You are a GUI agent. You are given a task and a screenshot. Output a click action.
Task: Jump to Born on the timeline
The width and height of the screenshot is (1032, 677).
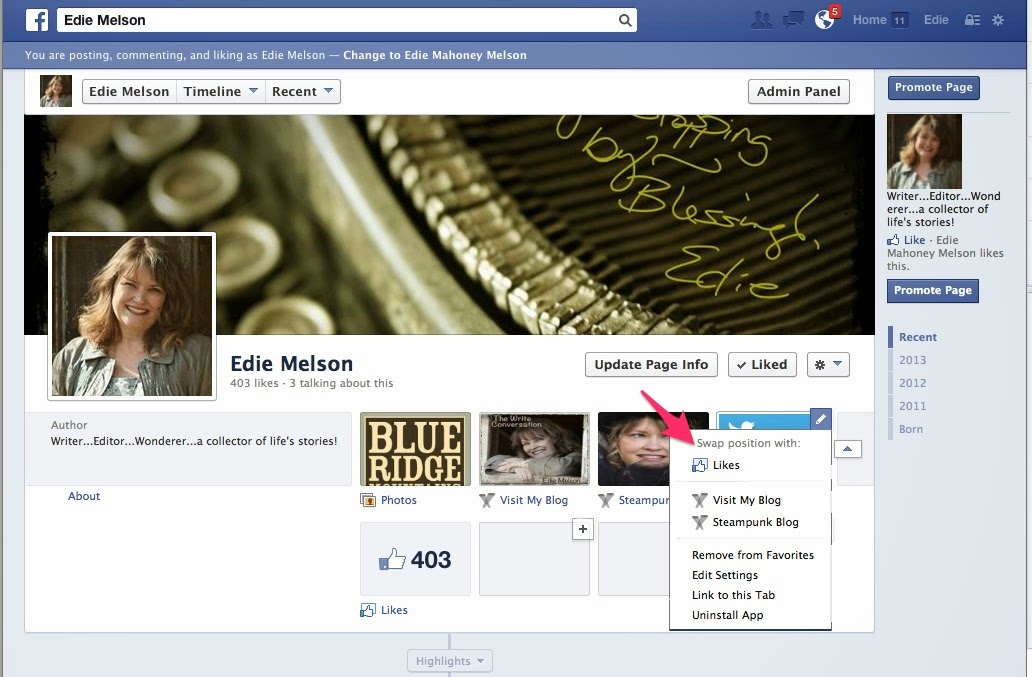[x=911, y=429]
